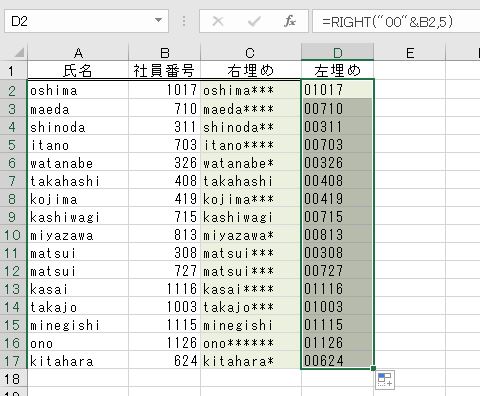Click the Cancel X icon in formula bar
Image resolution: width=480 pixels, height=396 pixels.
point(218,21)
